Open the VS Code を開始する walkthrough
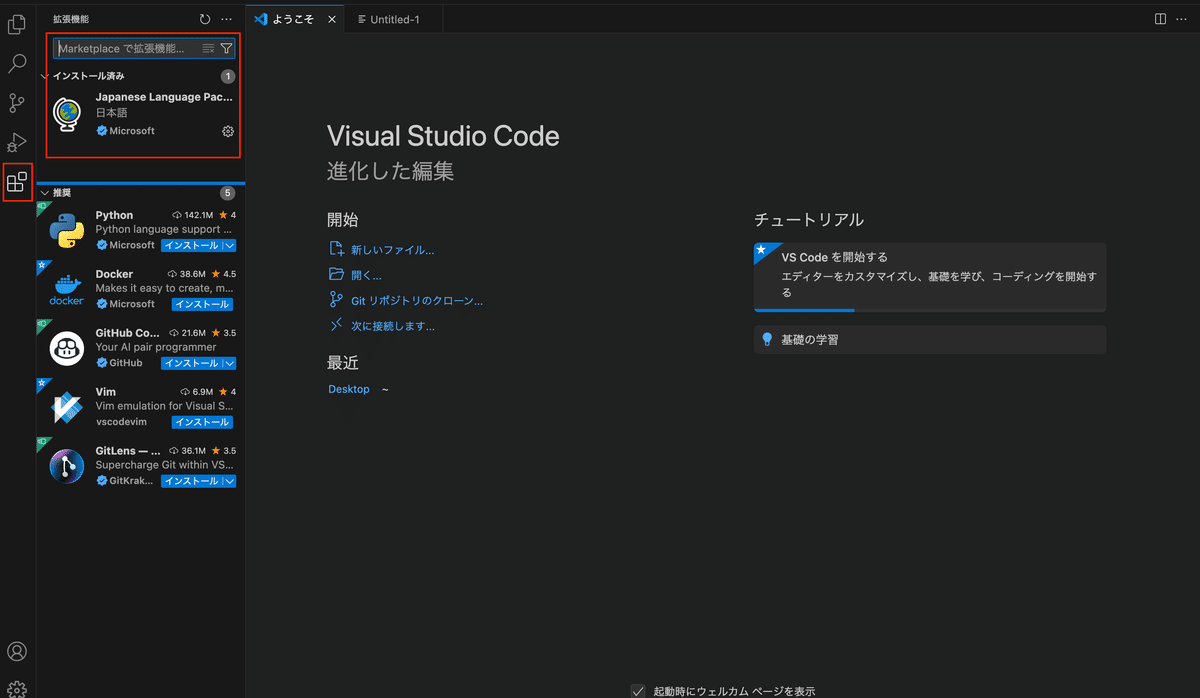The height and width of the screenshot is (698, 1200). [x=930, y=275]
